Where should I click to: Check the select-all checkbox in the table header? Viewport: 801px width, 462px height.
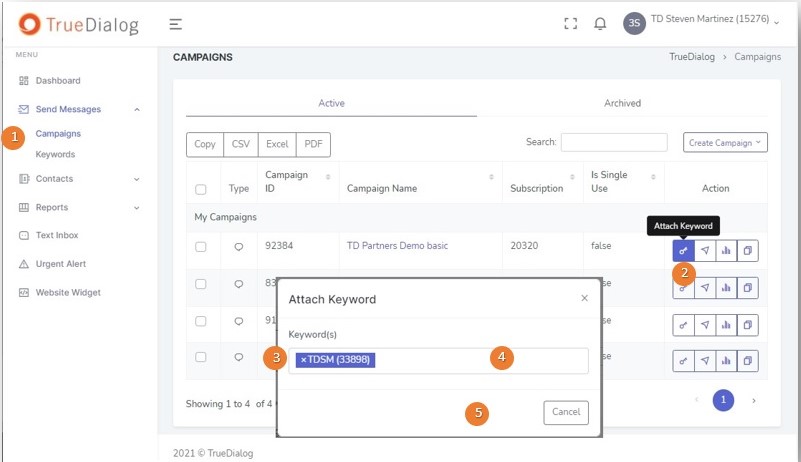[x=201, y=189]
